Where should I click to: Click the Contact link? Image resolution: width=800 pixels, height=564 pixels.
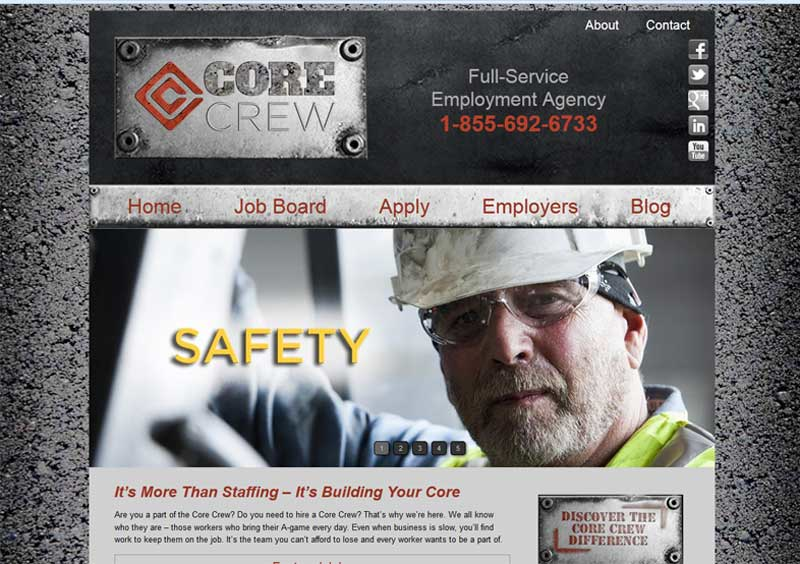pos(667,25)
